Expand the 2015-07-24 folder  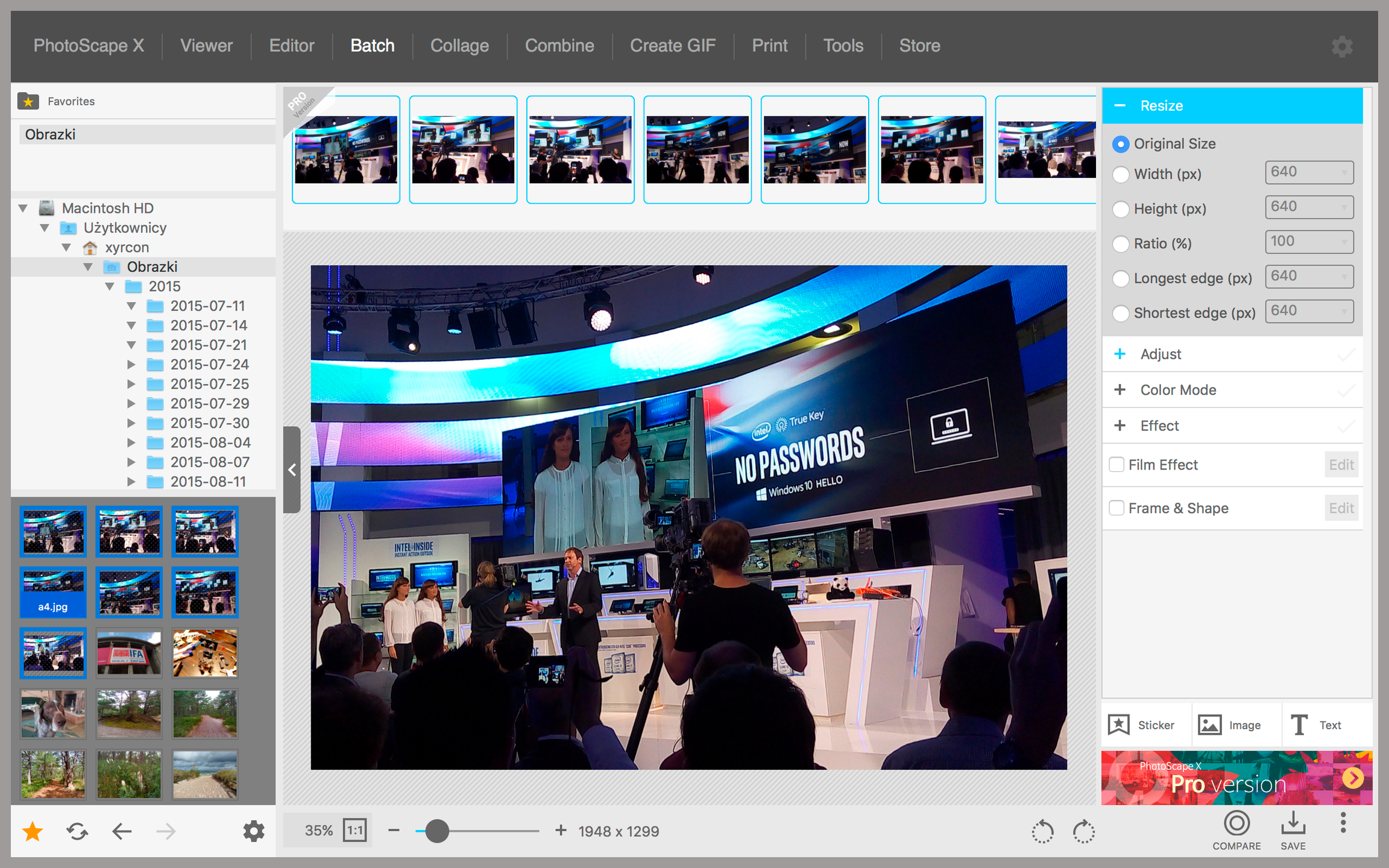131,364
